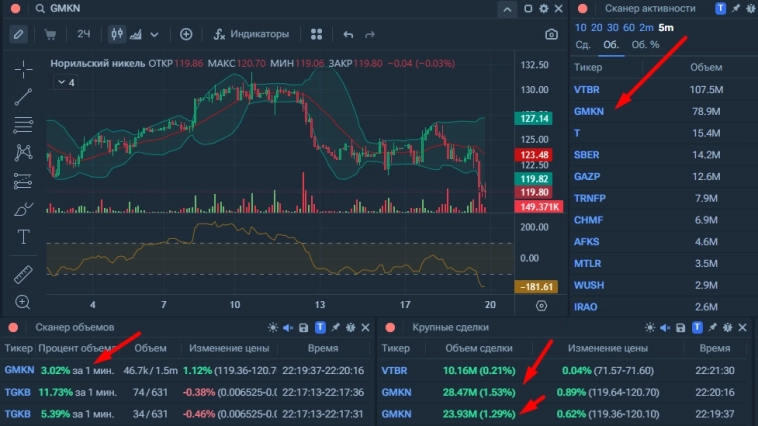Screen dimensions: 758x426
Task: Expand the chart type dropdown arrow
Action: coord(155,34)
